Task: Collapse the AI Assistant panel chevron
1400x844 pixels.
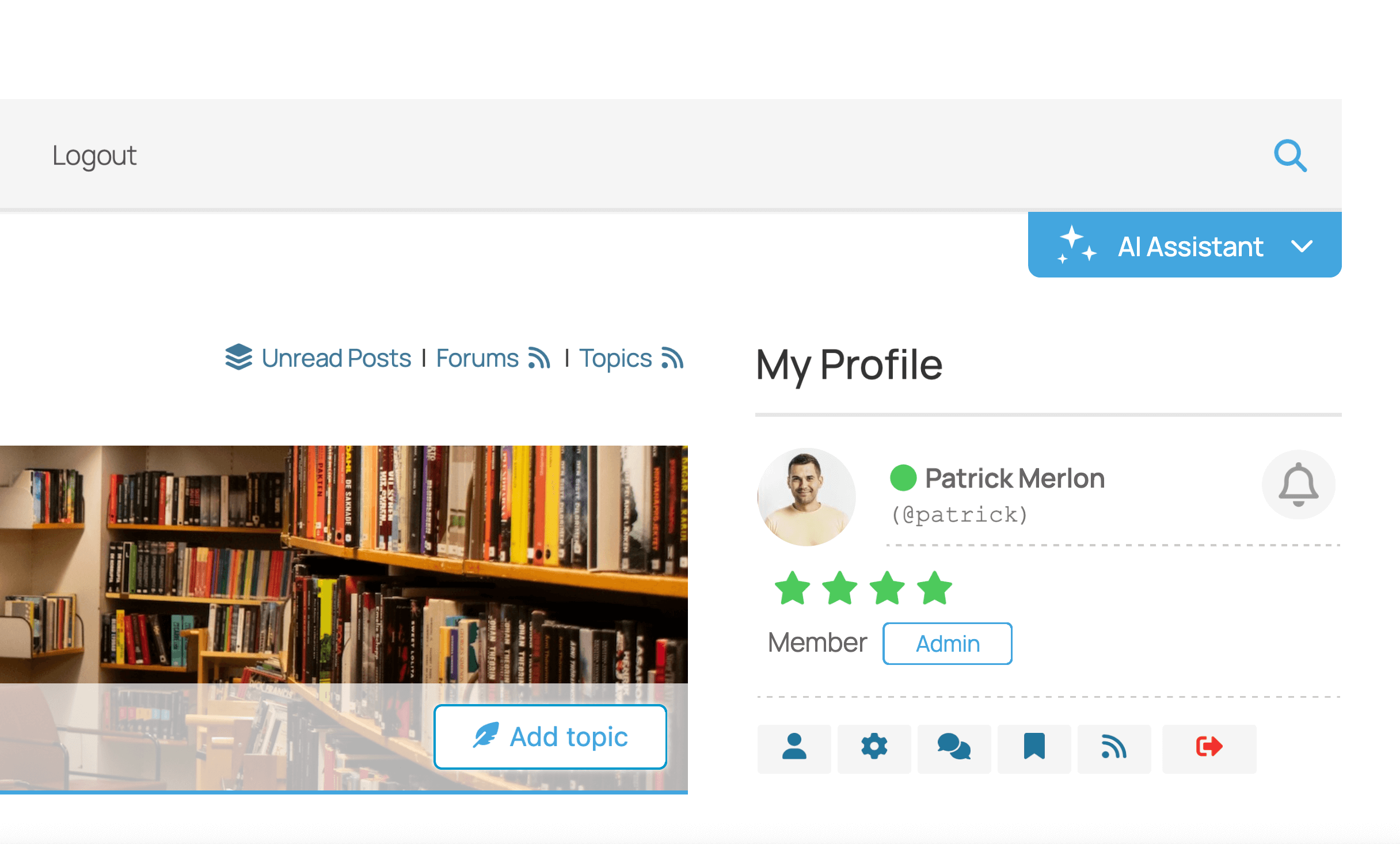Action: [x=1302, y=246]
